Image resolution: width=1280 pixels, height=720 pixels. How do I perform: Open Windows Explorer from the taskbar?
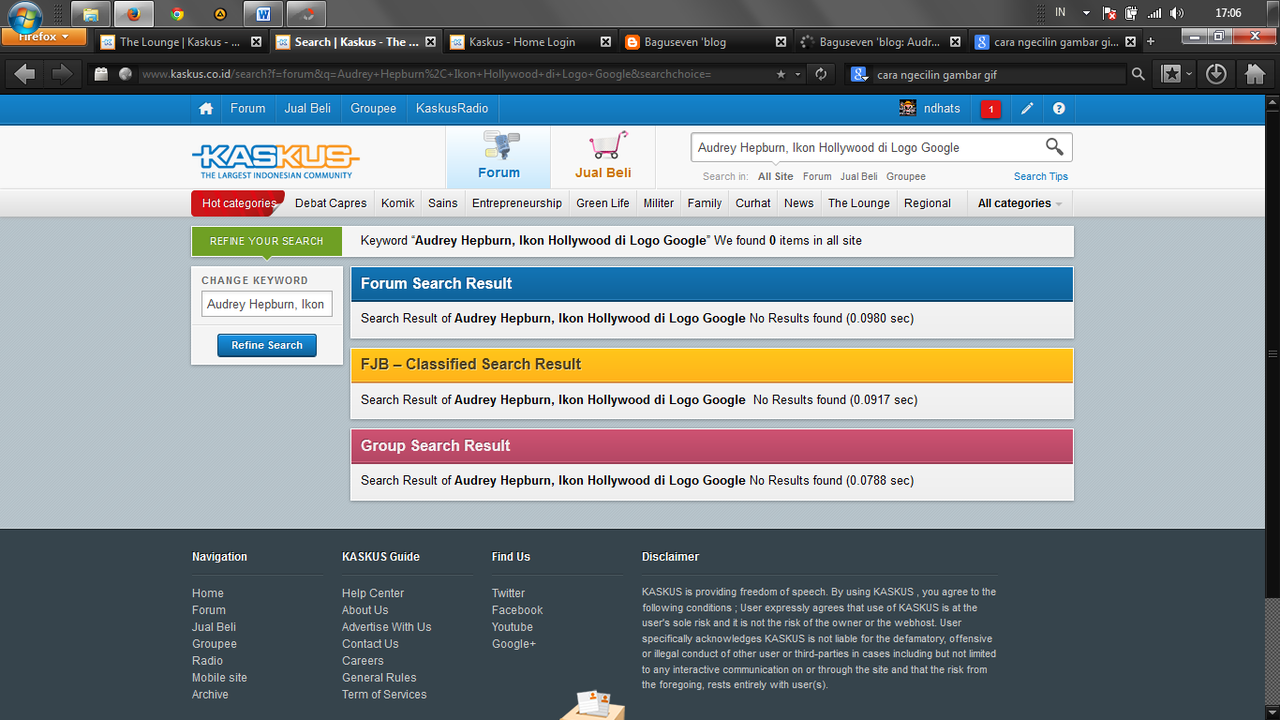(x=90, y=14)
